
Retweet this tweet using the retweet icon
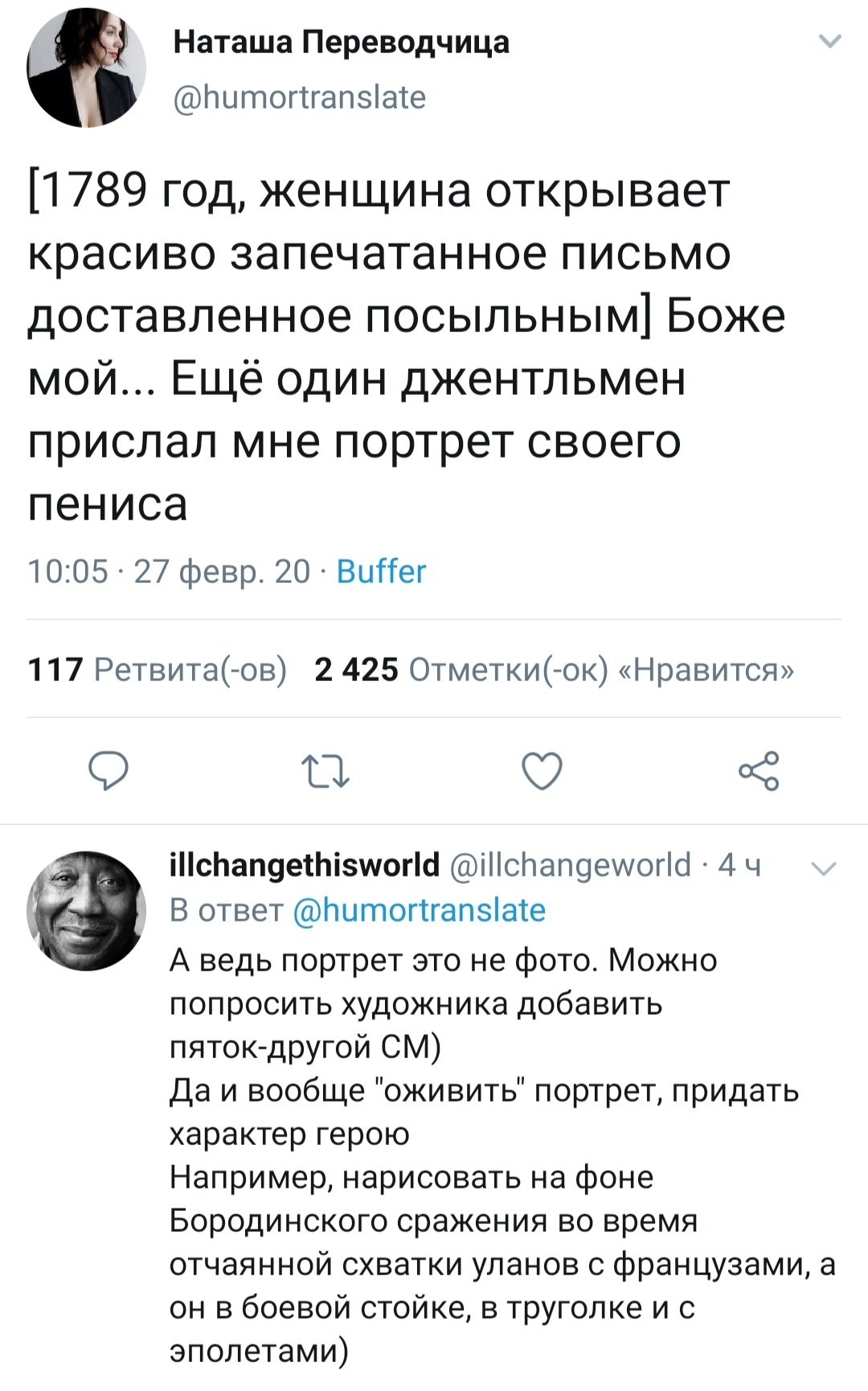click(325, 771)
